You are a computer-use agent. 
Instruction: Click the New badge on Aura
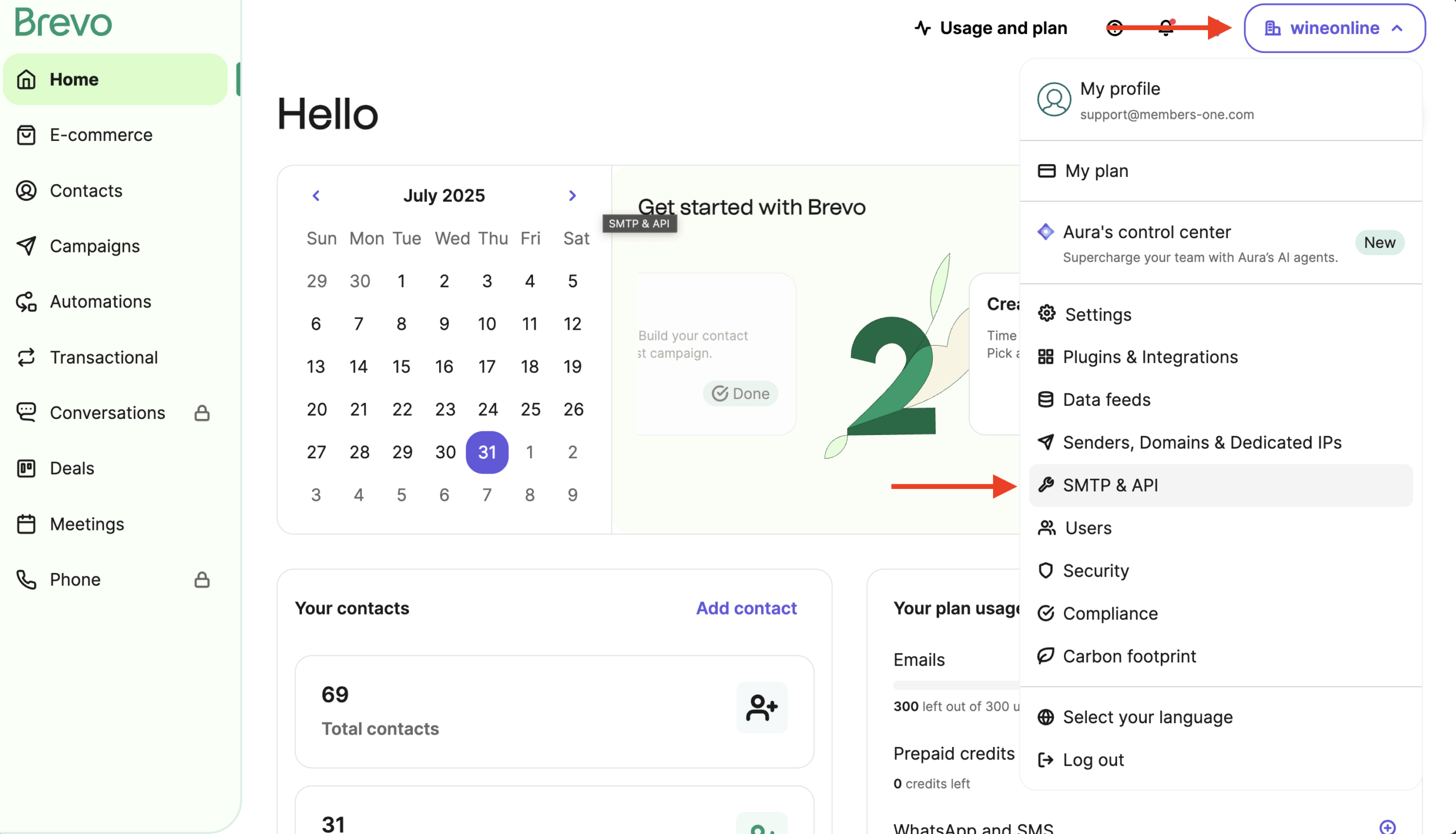[1379, 242]
